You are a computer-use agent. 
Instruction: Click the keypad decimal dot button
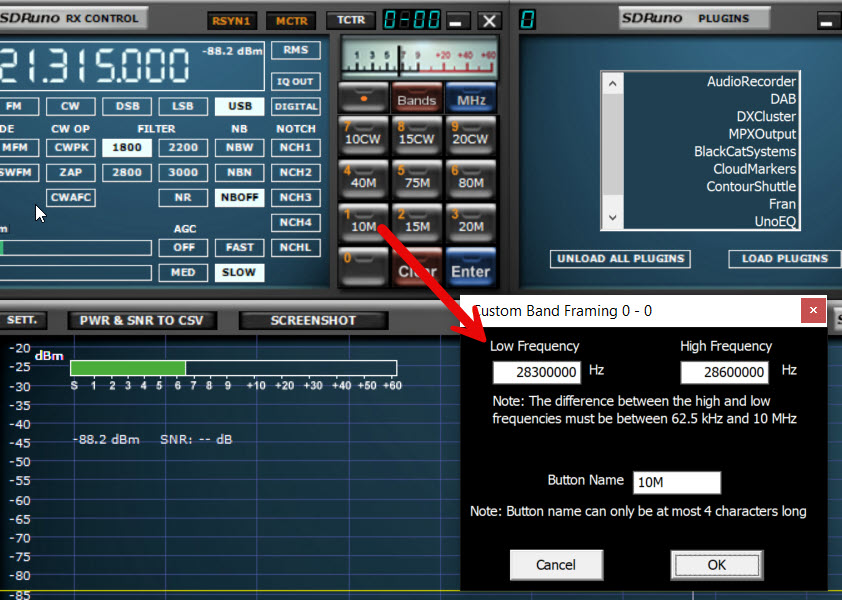(363, 98)
